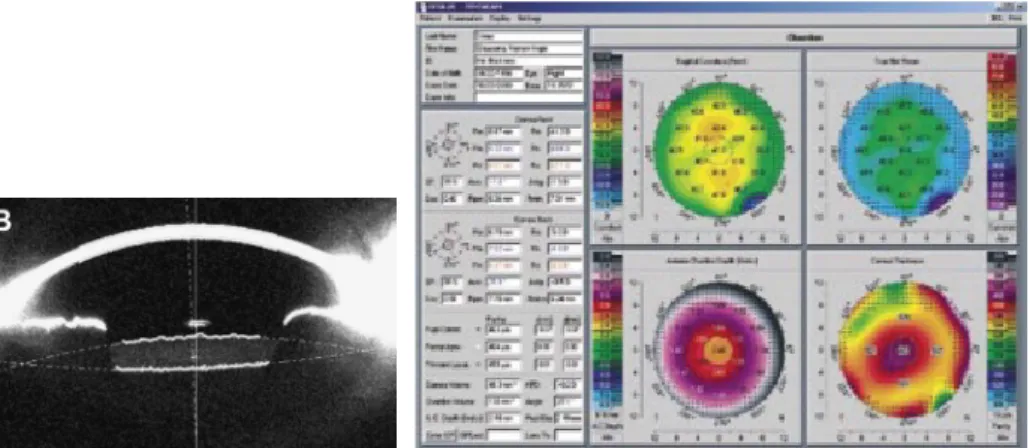Click the chamber Angle value field
Image resolution: width=1030 pixels, height=448 pixels.
pyautogui.click(x=568, y=402)
